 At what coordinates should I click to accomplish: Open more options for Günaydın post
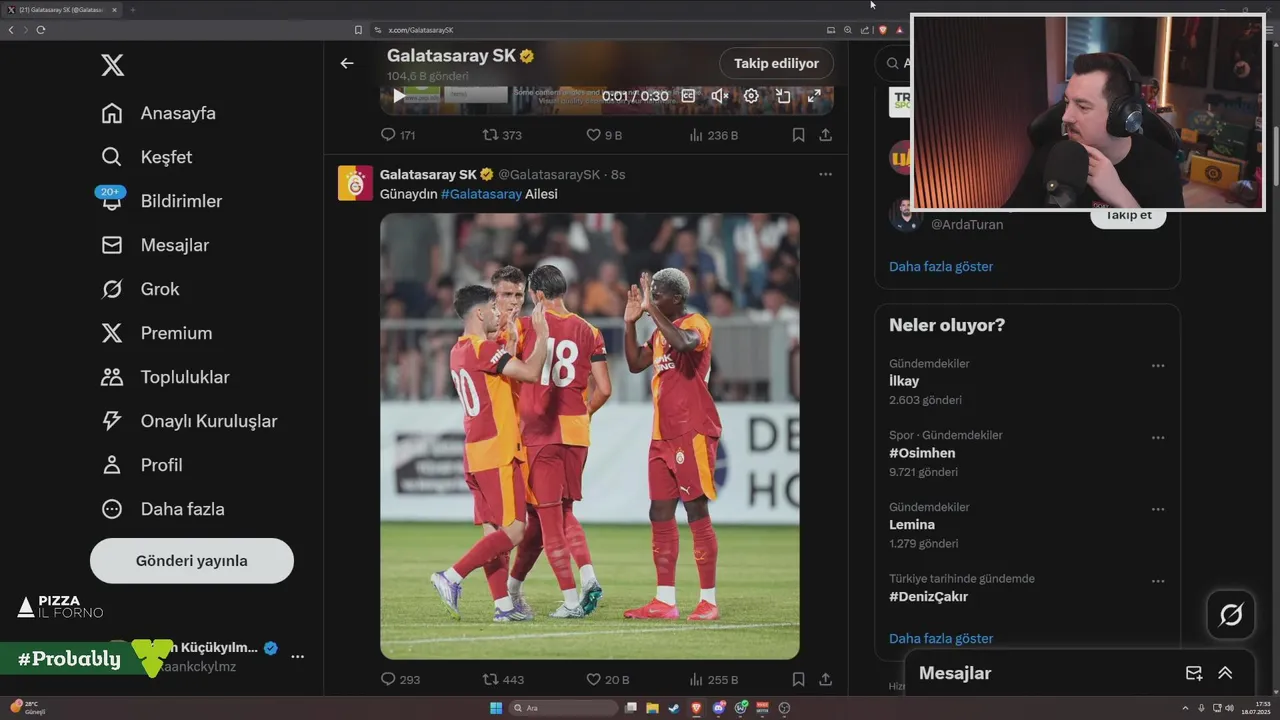point(825,174)
